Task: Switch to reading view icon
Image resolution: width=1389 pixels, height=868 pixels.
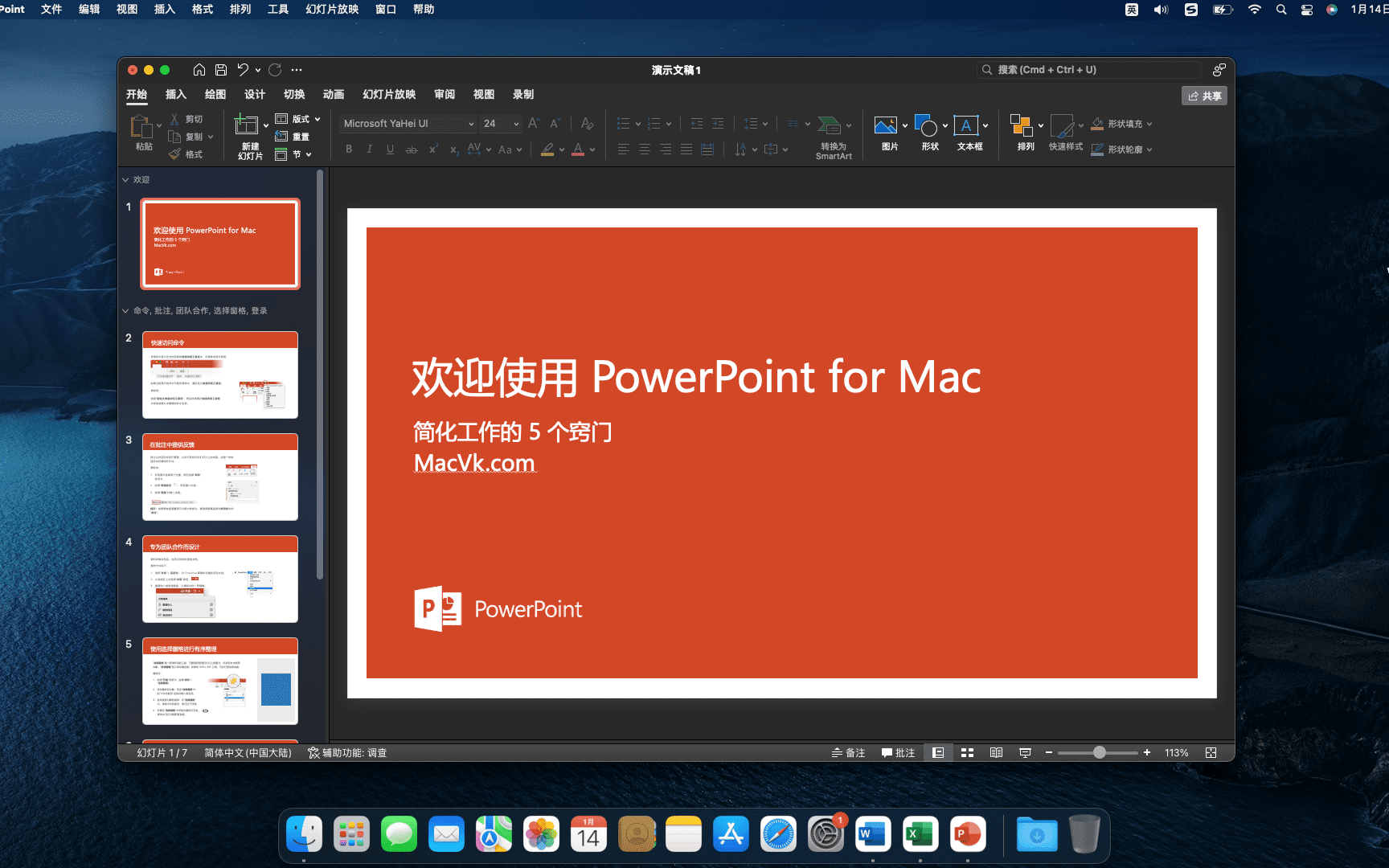Action: 996,753
